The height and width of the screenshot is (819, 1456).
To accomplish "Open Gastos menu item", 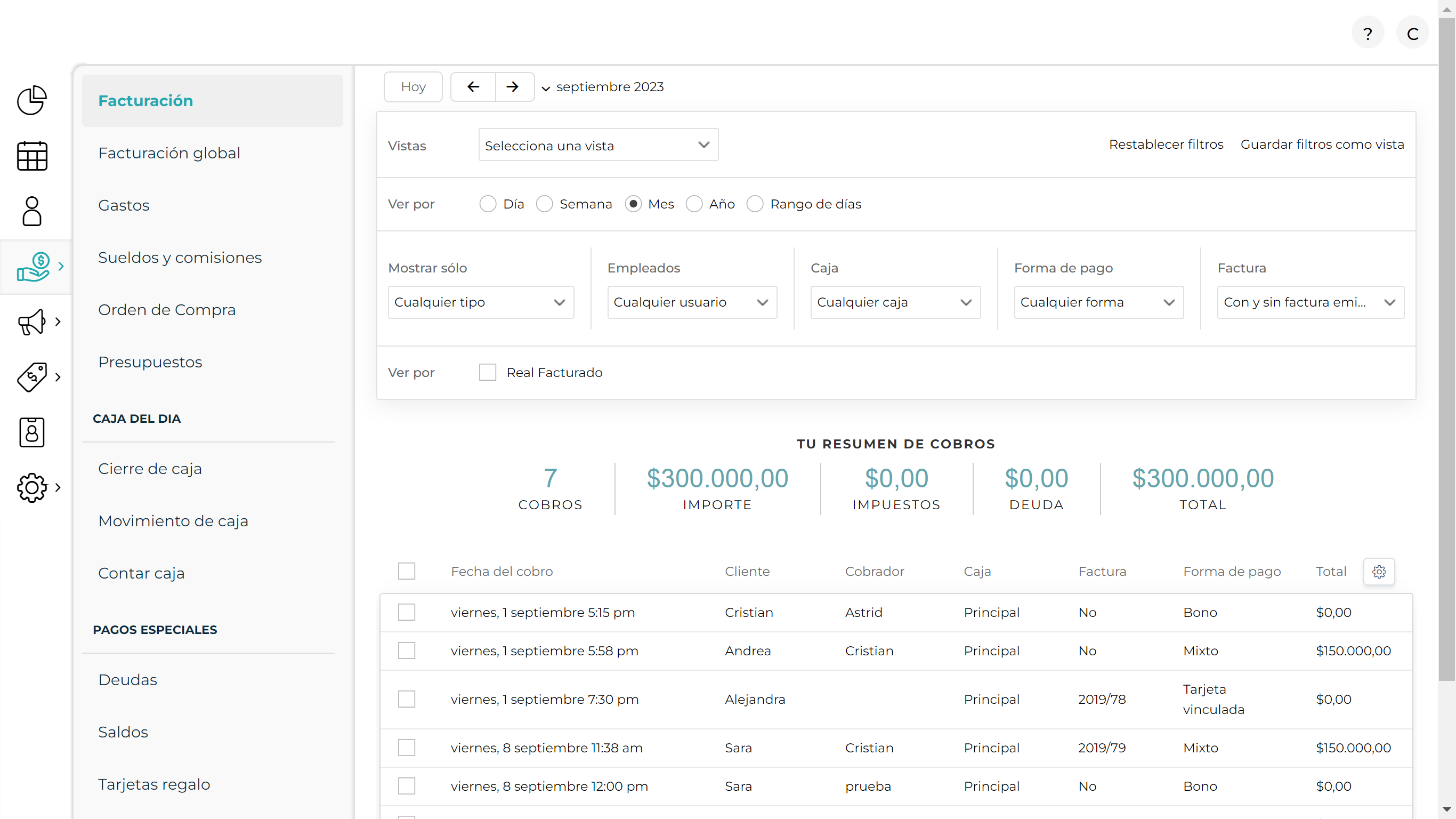I will [x=124, y=205].
